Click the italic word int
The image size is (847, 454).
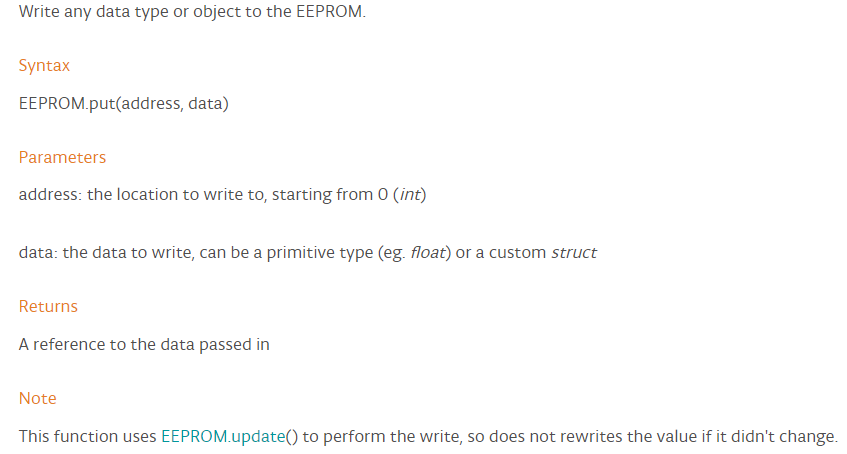pos(410,195)
